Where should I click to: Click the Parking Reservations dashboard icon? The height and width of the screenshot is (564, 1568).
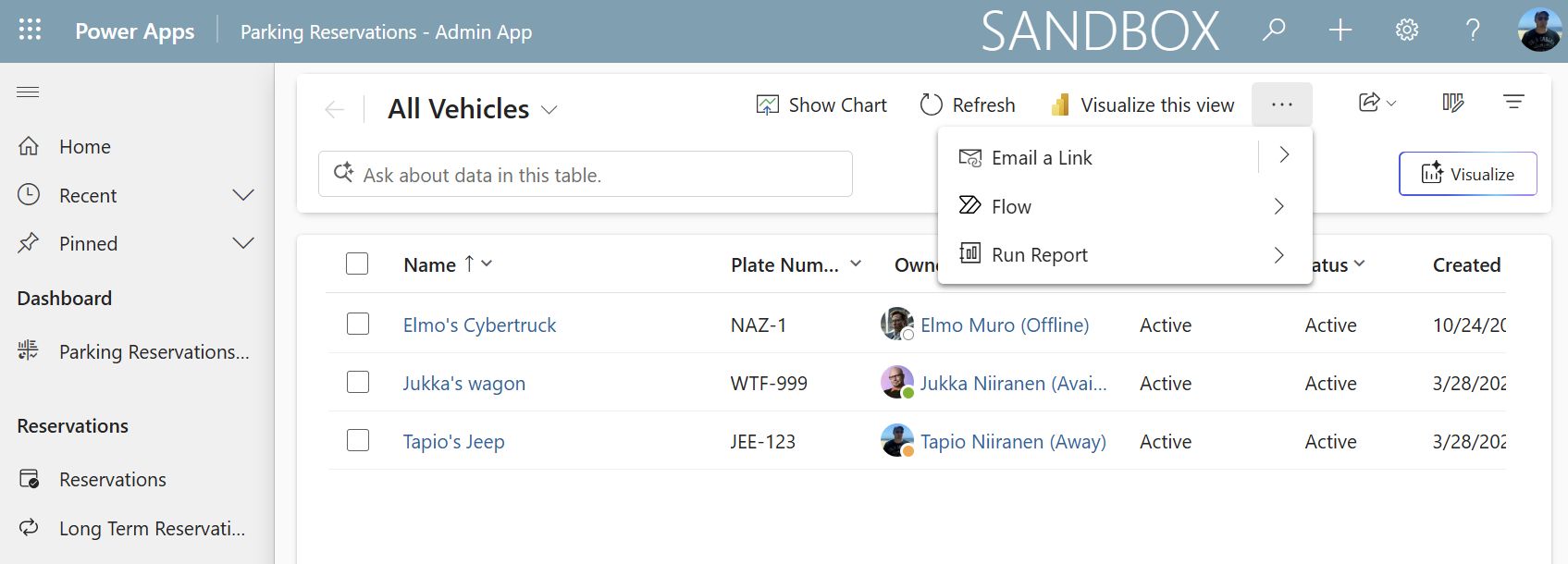click(29, 351)
